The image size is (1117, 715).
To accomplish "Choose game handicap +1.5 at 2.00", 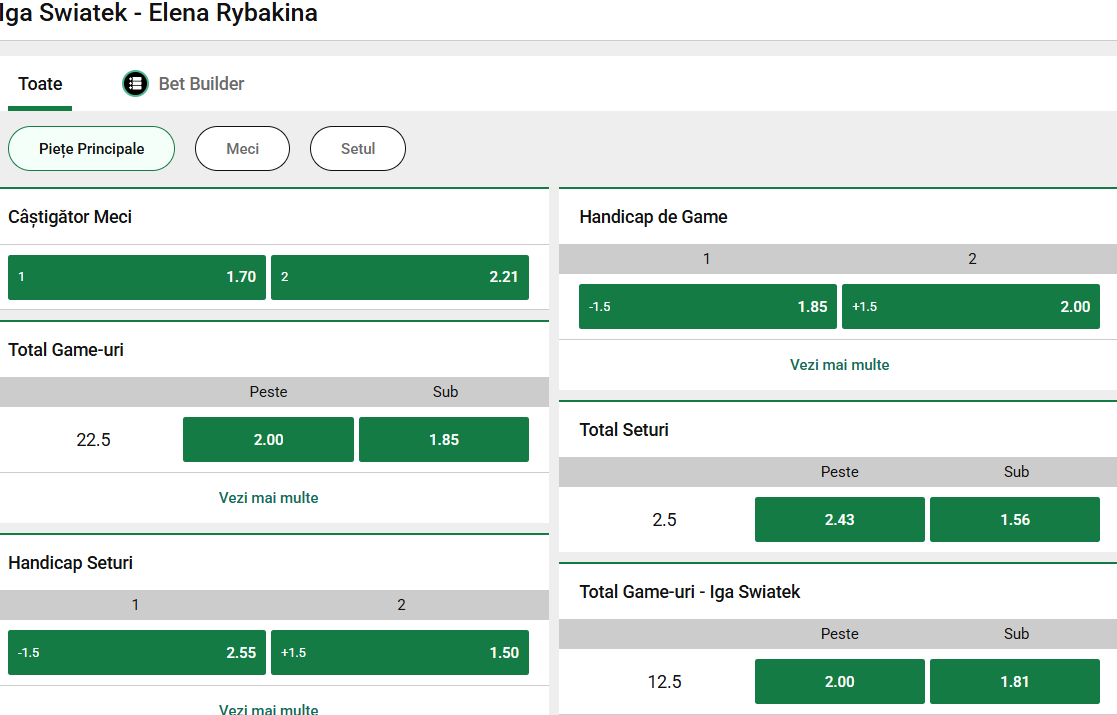I will tap(971, 307).
